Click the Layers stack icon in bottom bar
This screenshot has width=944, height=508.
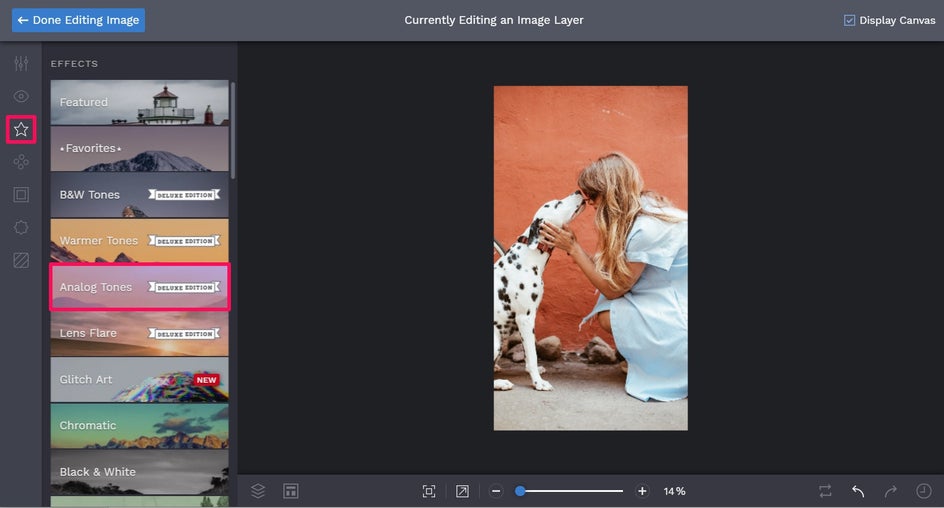coord(258,491)
